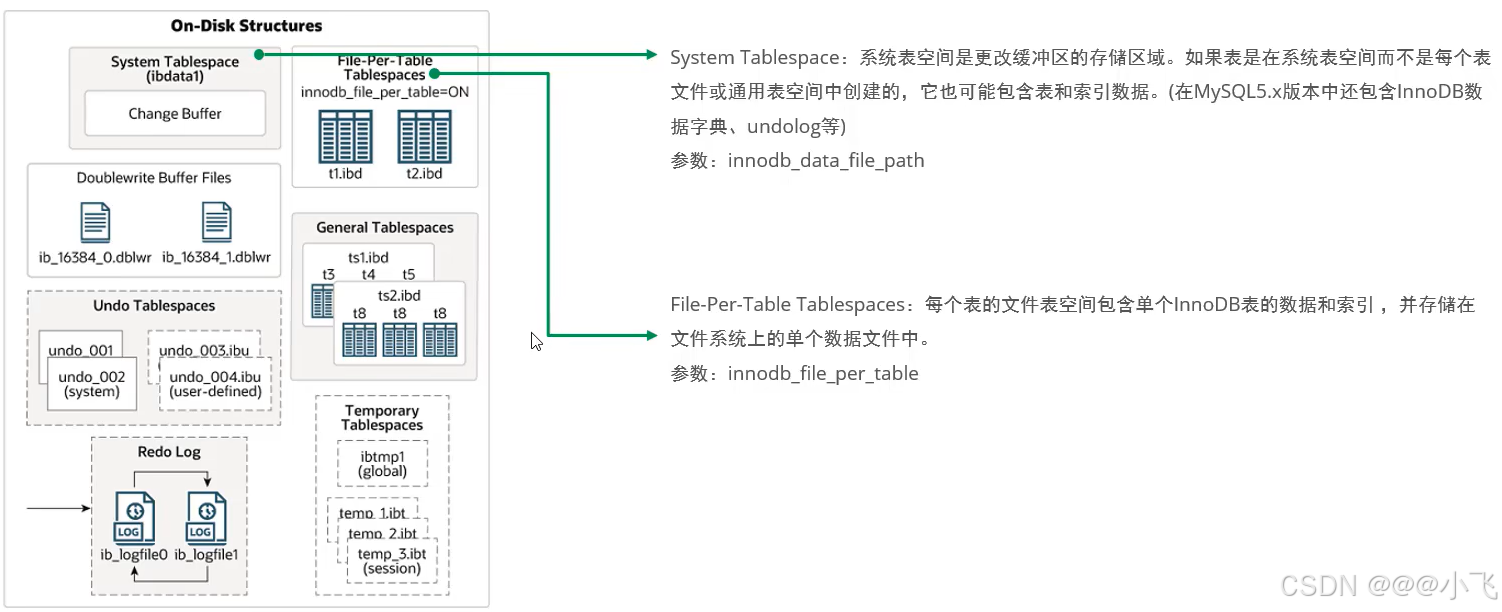Click the t1.ibd table icon

[x=345, y=137]
